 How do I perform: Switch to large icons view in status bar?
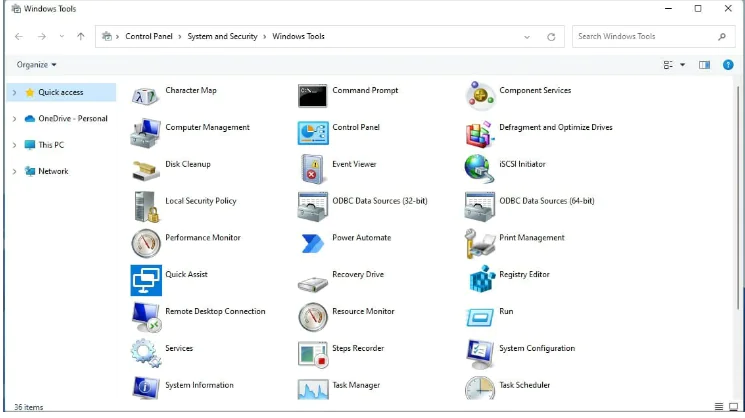click(734, 407)
